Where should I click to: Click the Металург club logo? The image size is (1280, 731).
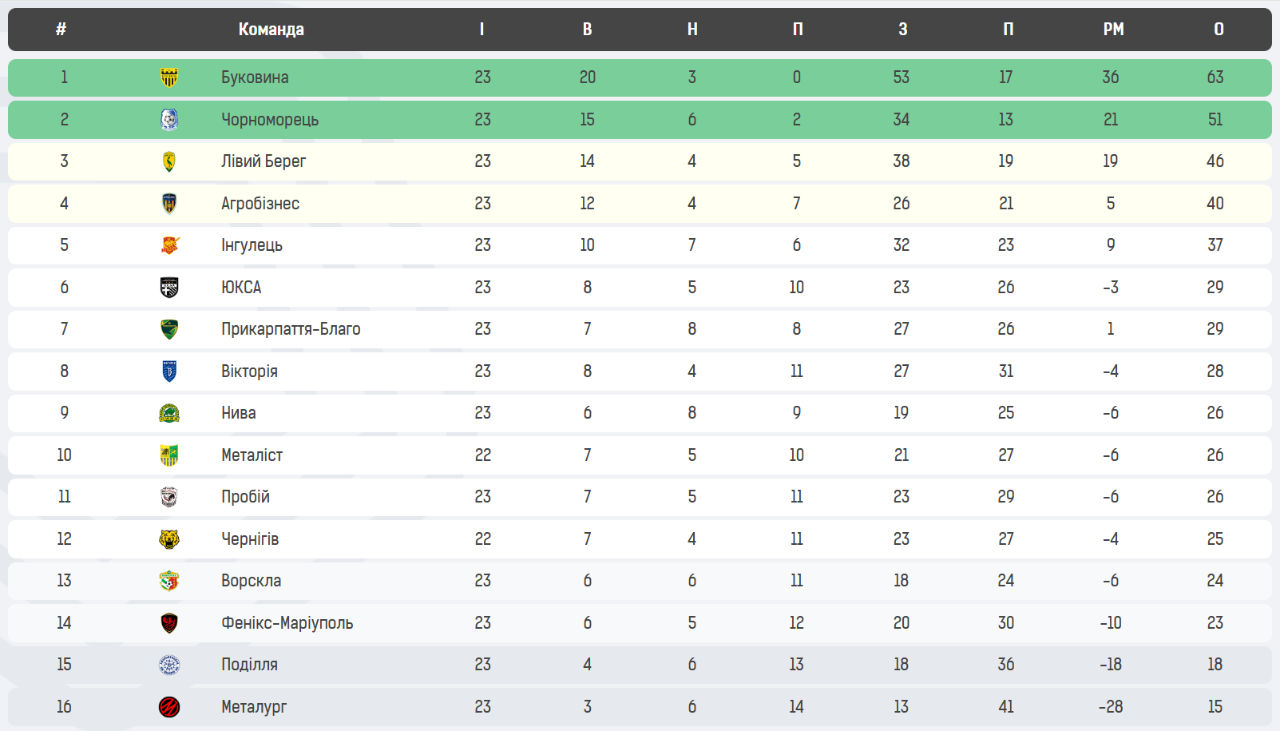[x=170, y=707]
